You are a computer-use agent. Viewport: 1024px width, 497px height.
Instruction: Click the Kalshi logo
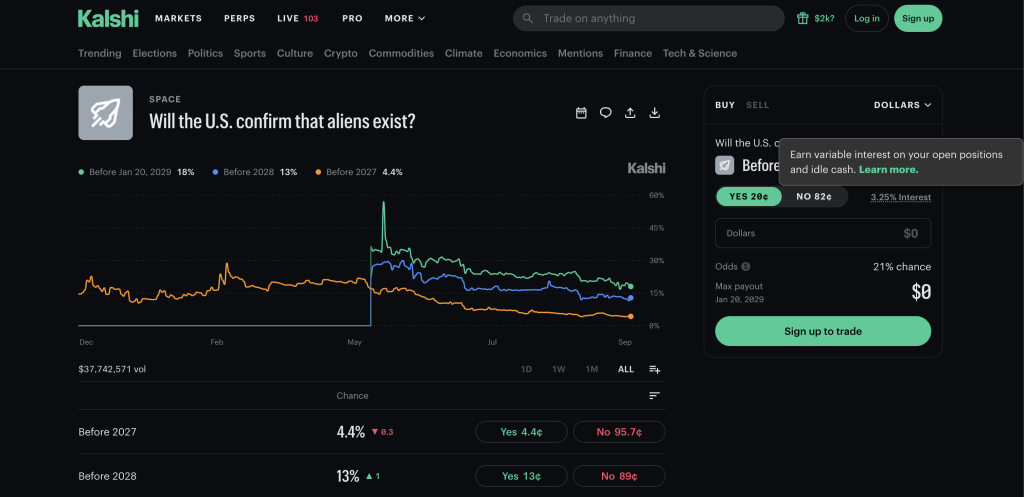pos(108,18)
